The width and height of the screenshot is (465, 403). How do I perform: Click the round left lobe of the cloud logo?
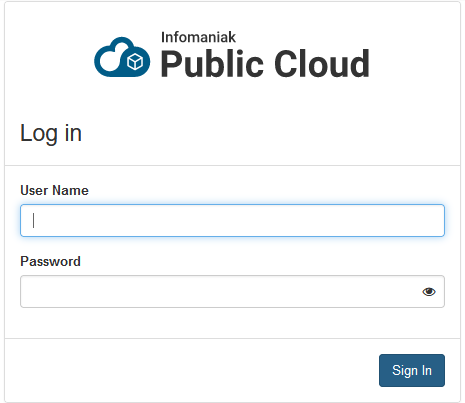[108, 61]
